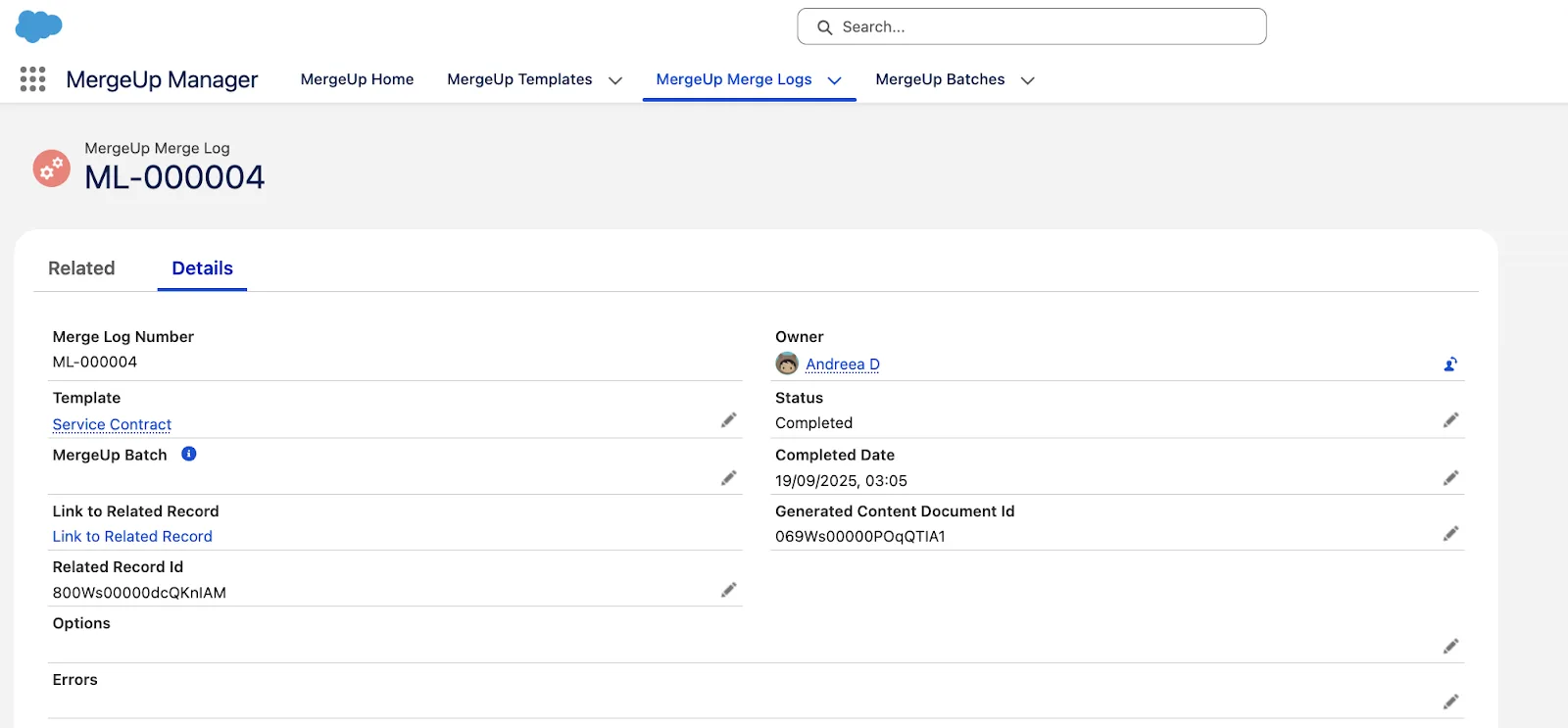Click the Salesforce cloud logo

pos(39,26)
